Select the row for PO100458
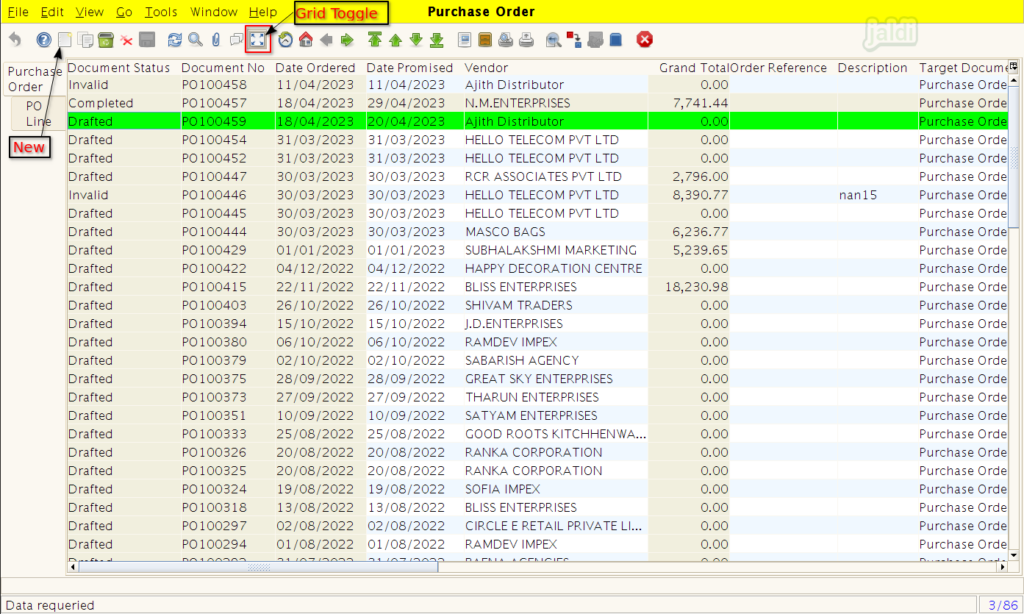1024x614 pixels. tap(537, 85)
